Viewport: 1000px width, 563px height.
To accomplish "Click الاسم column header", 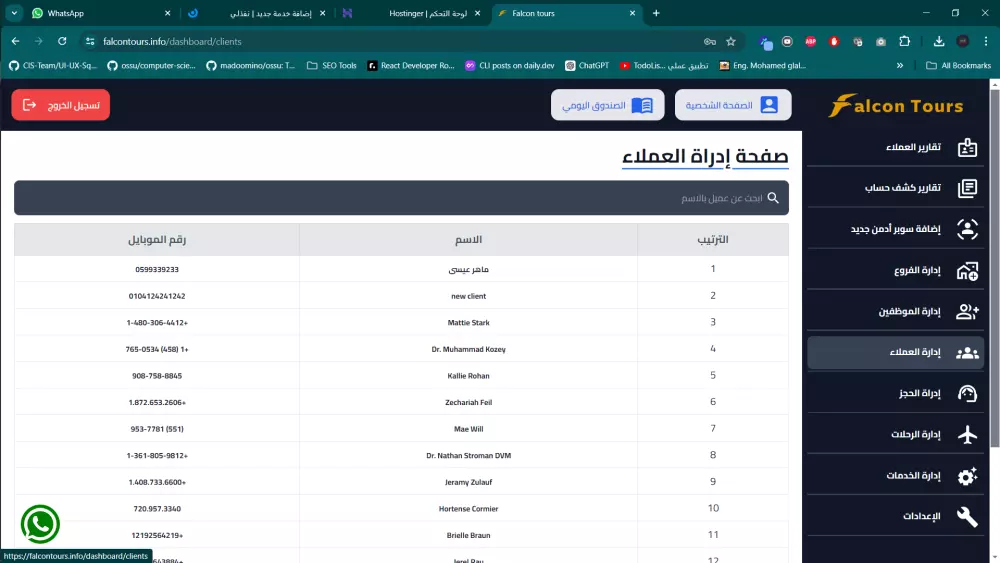I will (468, 239).
